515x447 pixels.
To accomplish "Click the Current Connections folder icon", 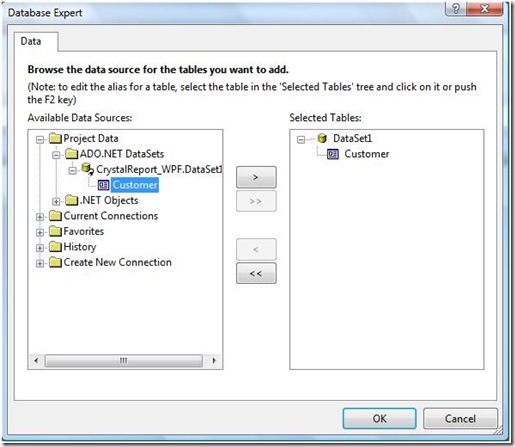I will point(55,216).
